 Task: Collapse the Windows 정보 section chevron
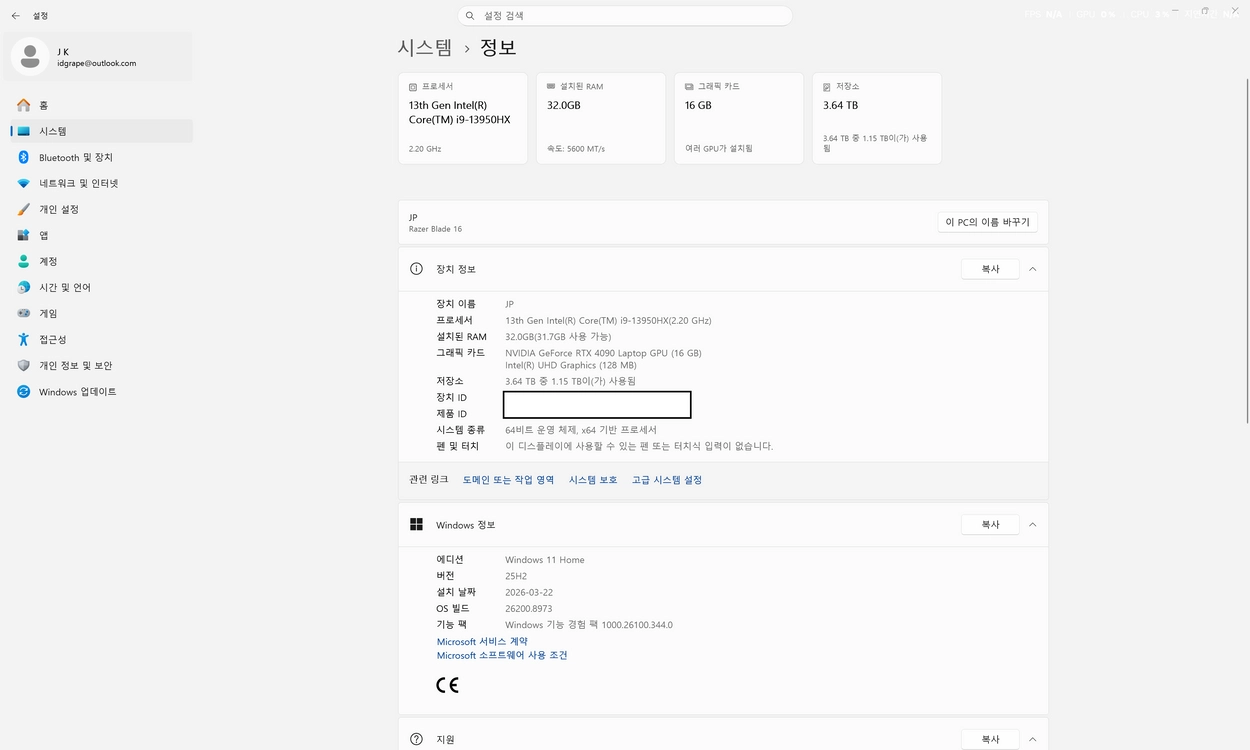[x=1033, y=524]
